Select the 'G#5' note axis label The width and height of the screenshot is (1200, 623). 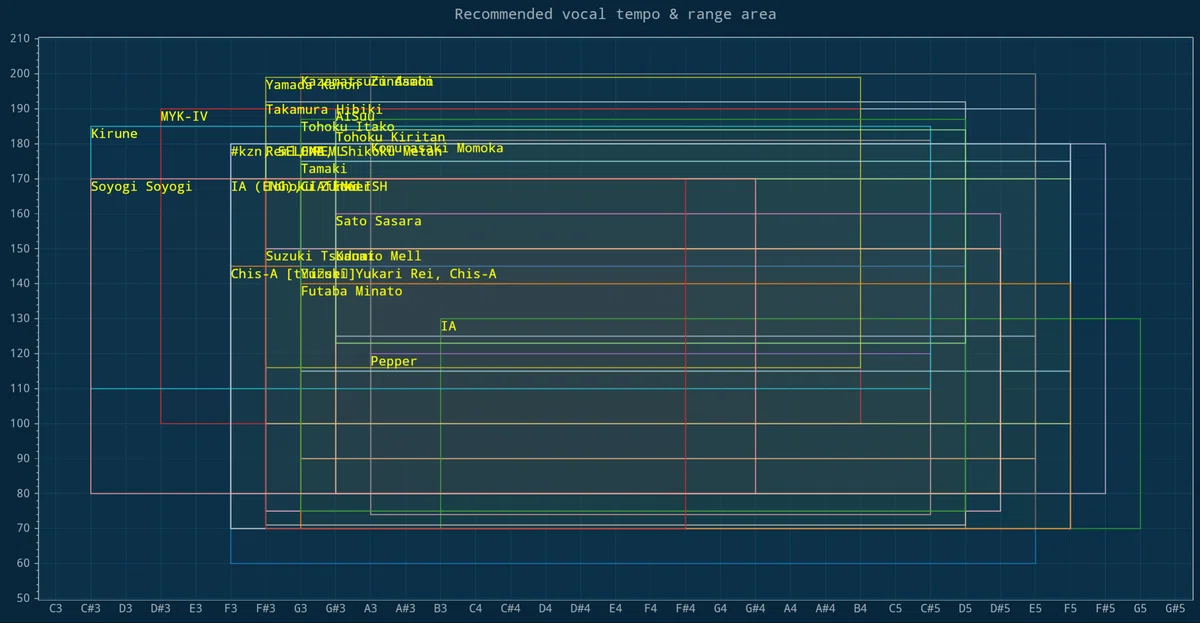click(1175, 608)
